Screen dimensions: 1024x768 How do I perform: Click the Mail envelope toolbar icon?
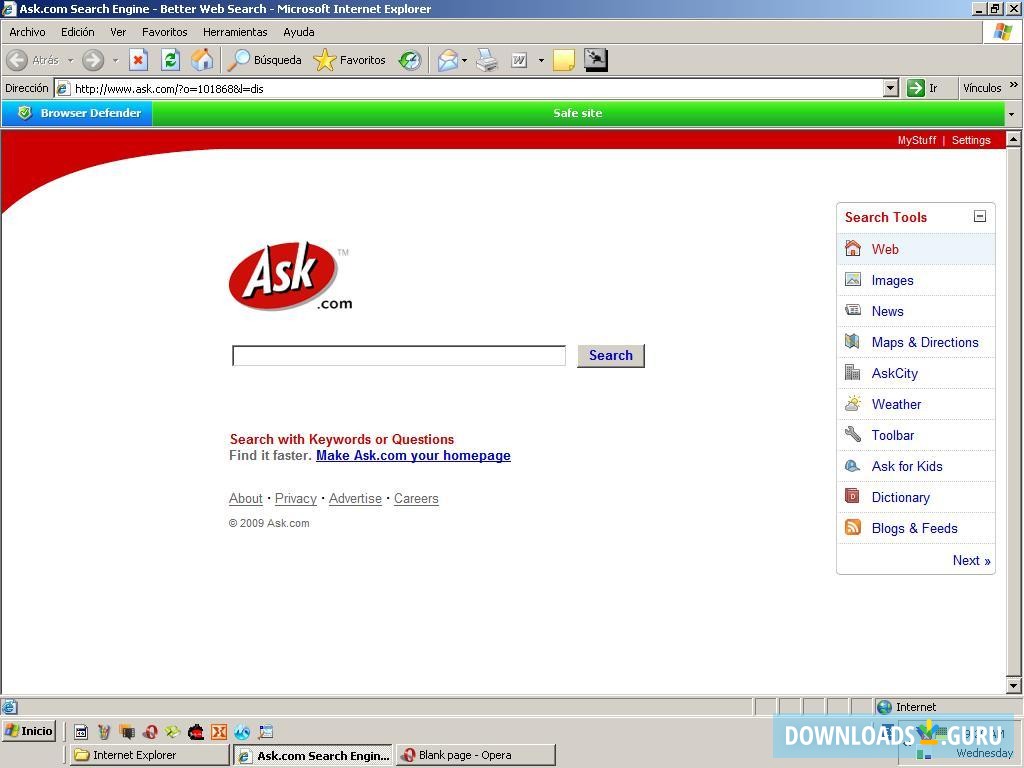click(447, 60)
